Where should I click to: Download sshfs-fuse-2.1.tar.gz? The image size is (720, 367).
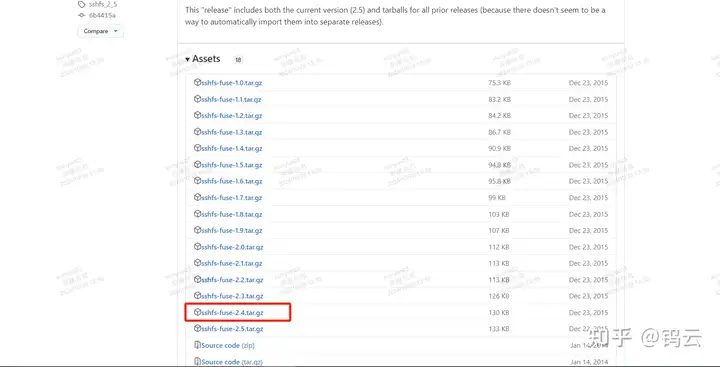[231, 263]
